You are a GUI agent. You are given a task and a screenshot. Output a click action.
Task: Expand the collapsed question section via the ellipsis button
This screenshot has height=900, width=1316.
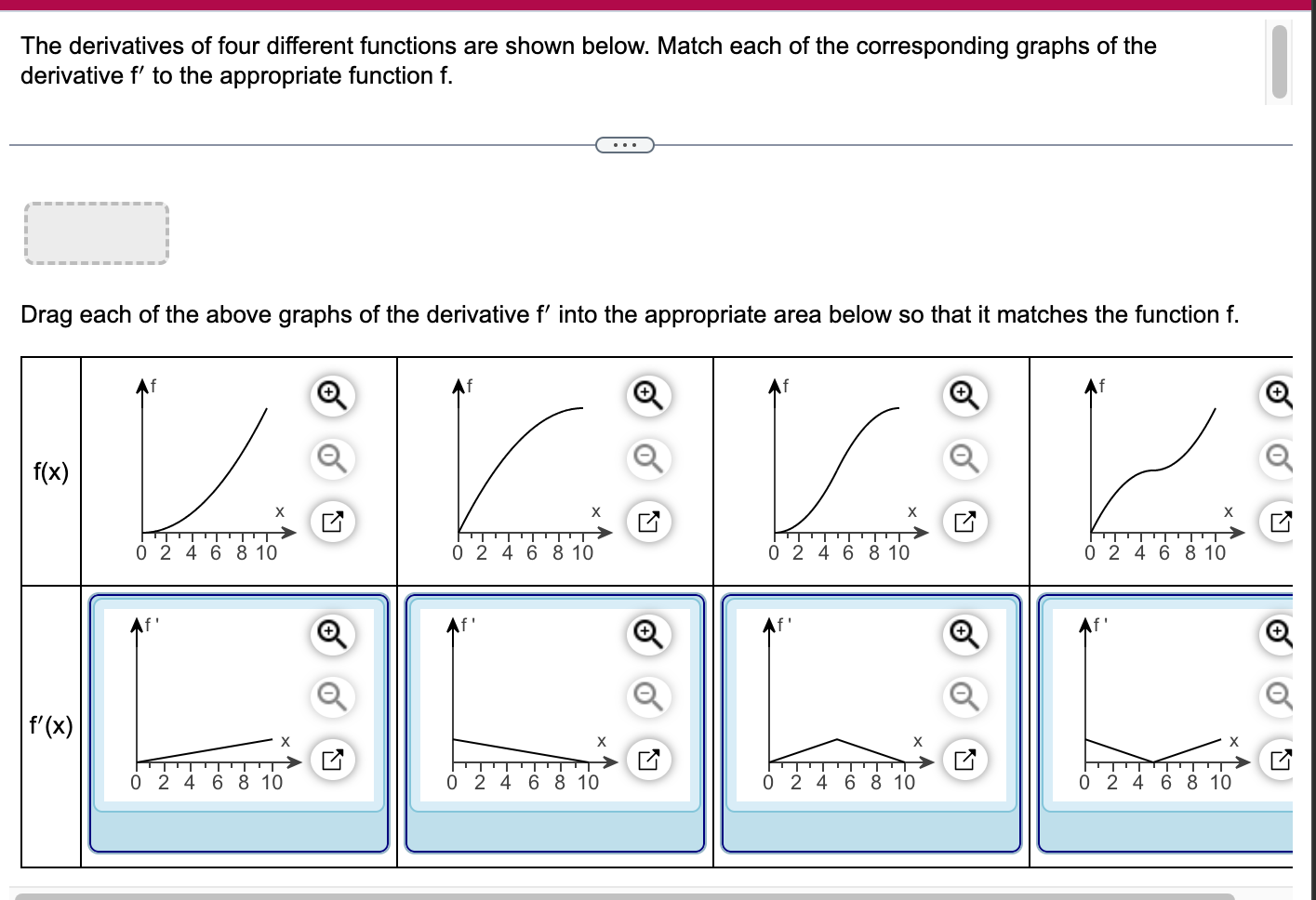point(624,144)
